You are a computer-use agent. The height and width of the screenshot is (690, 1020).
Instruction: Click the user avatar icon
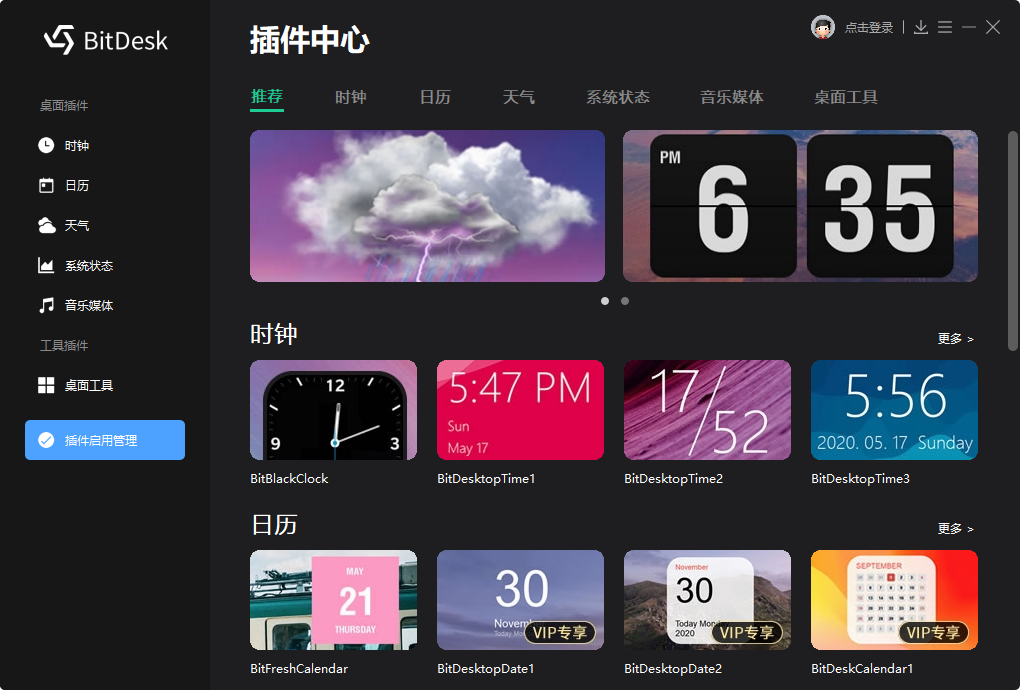(822, 26)
